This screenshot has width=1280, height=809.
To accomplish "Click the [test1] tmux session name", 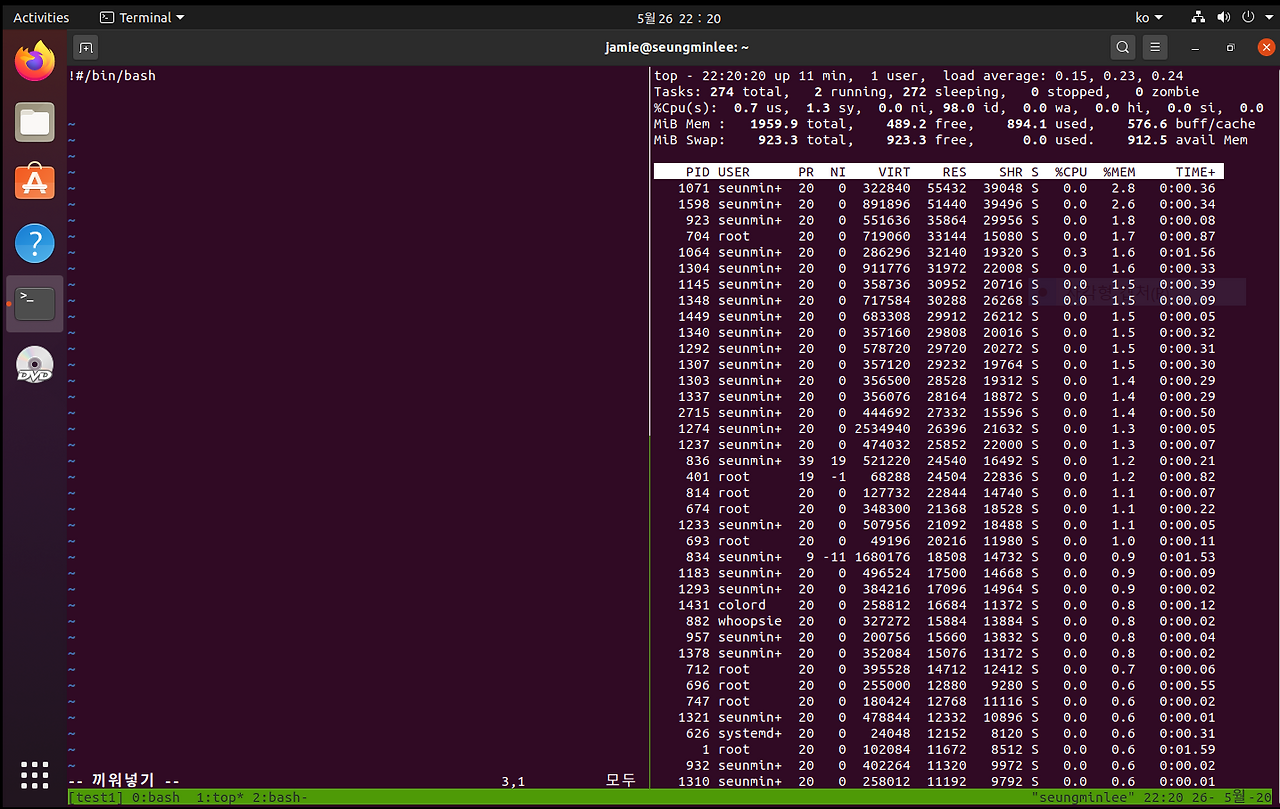I will click(x=97, y=797).
